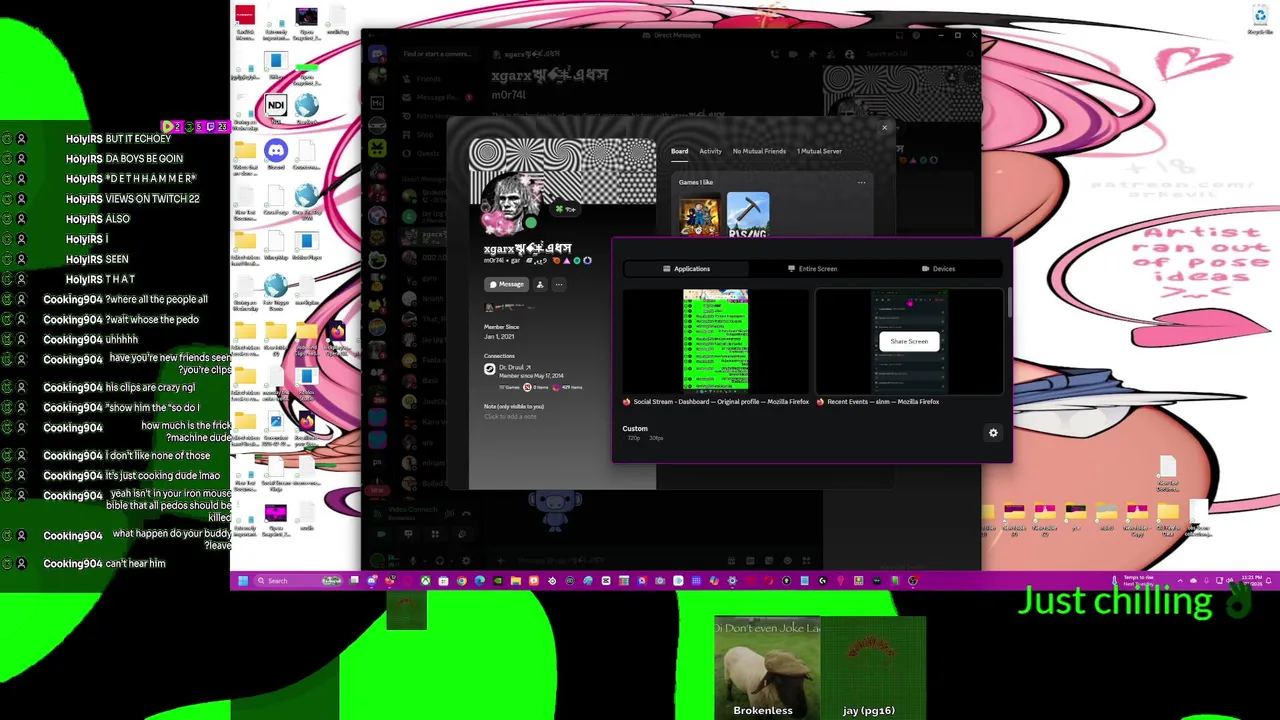
Task: Open the Xbox icon on the taskbar
Action: (425, 581)
